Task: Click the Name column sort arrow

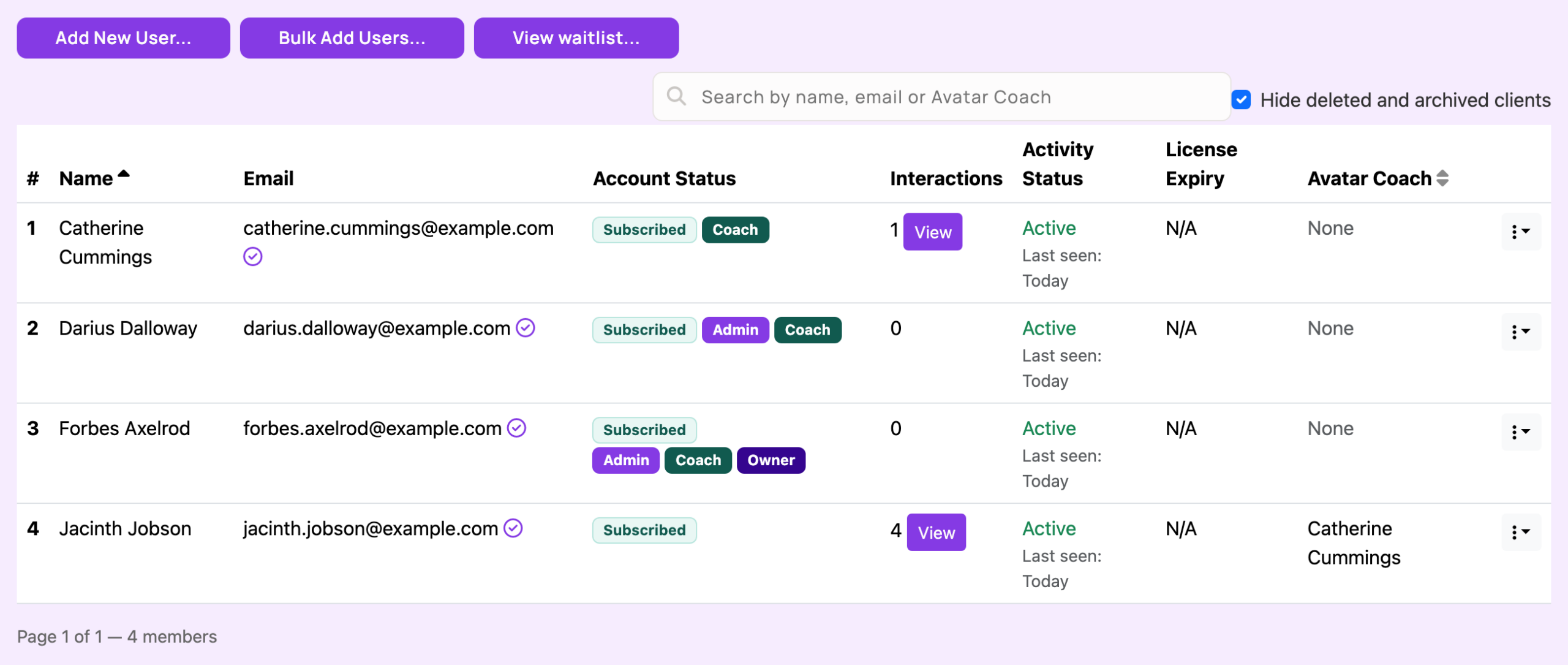Action: 124,174
